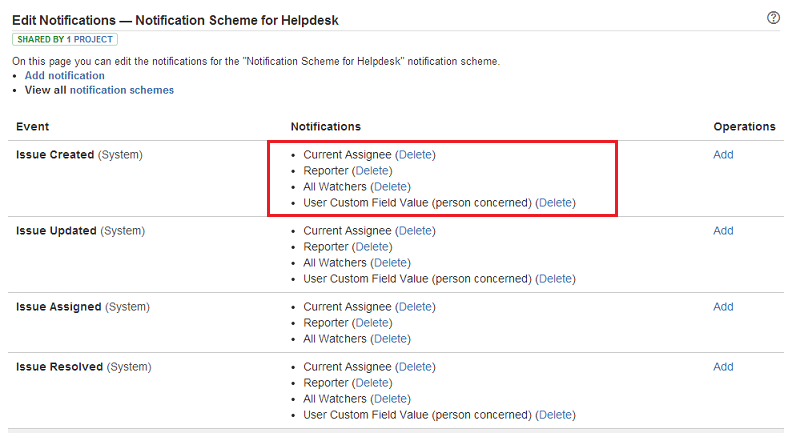This screenshot has width=796, height=433.
Task: Delete All Watchers from Issue Created
Action: pos(390,187)
